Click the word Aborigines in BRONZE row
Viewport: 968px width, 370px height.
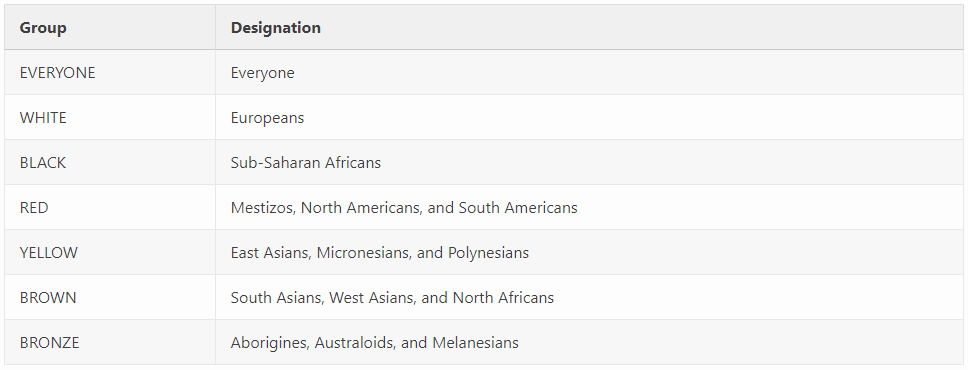269,343
